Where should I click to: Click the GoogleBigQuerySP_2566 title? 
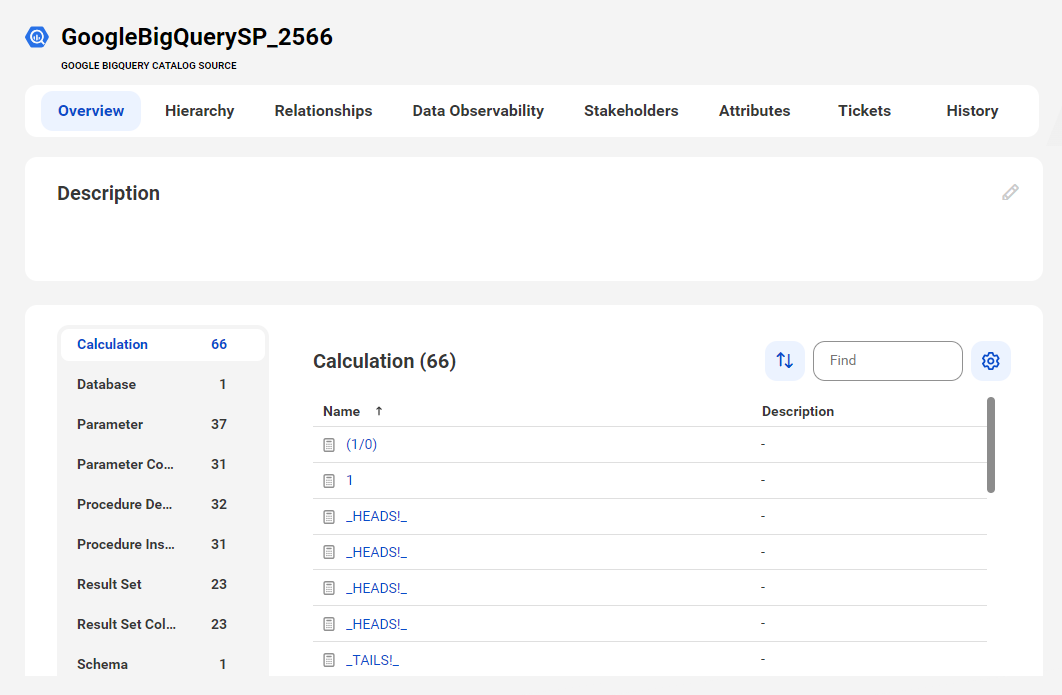[x=196, y=37]
